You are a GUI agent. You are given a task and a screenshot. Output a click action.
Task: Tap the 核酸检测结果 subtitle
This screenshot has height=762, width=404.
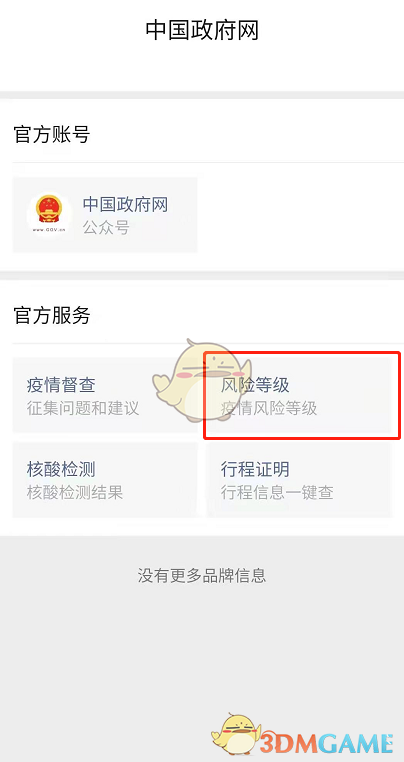click(75, 492)
